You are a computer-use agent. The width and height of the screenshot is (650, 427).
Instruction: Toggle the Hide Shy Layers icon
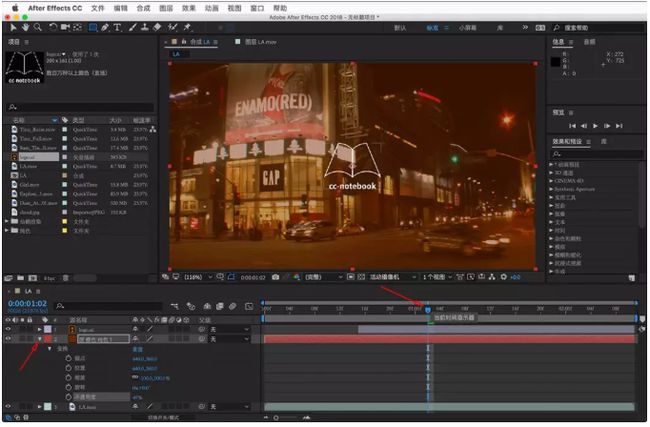click(x=207, y=307)
